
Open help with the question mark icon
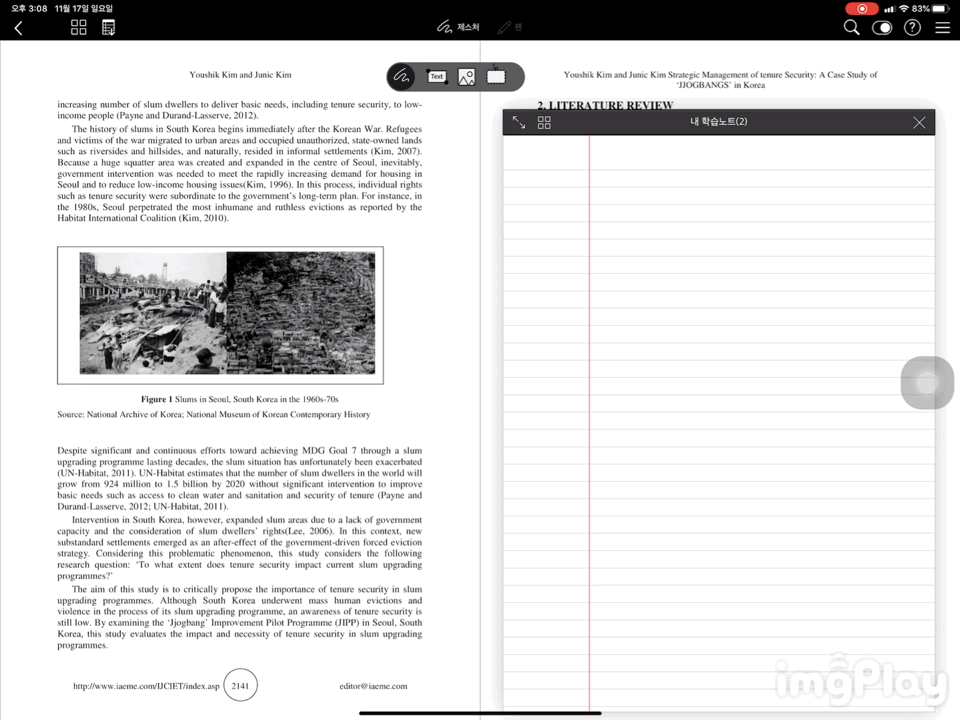[x=912, y=28]
